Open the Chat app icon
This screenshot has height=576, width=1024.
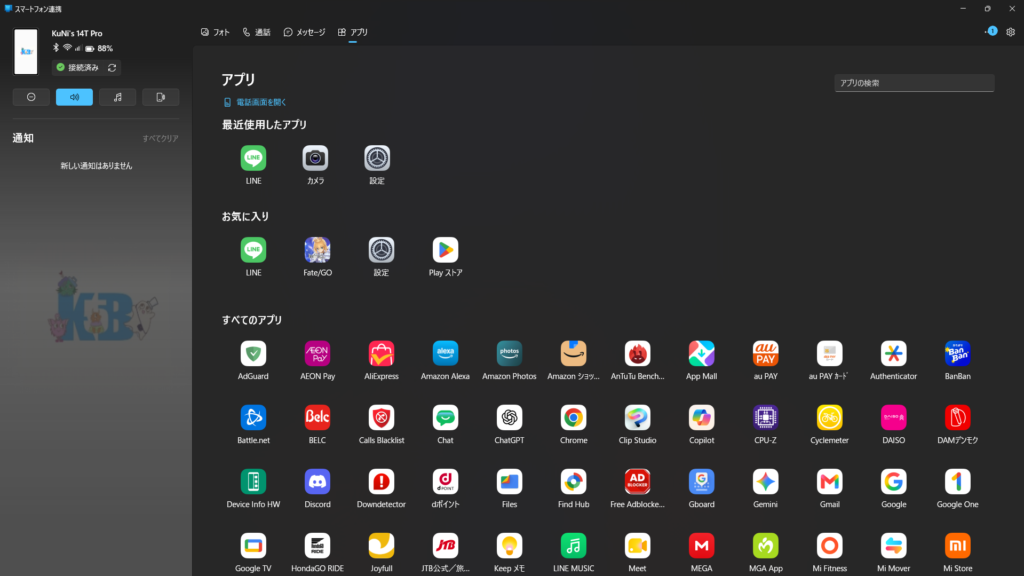(x=445, y=417)
